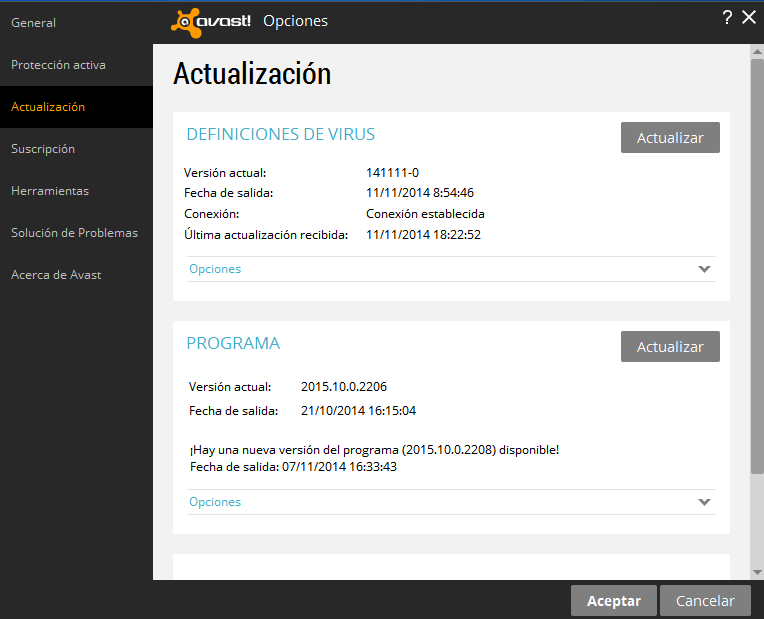Discard changes with Cancelar
Viewport: 764px width, 619px height.
coord(705,600)
